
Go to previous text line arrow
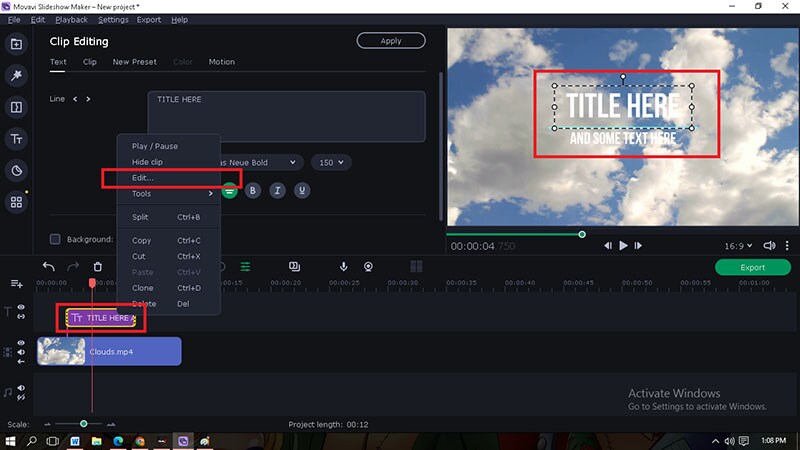tap(75, 99)
